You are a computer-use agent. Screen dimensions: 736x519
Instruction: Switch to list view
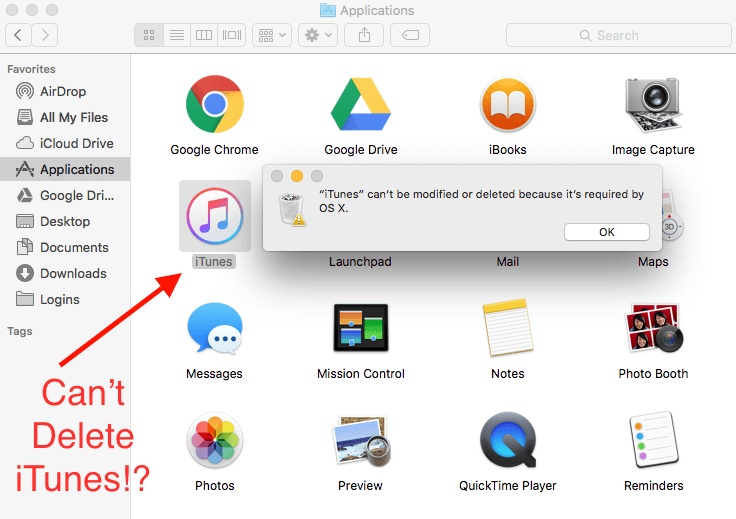(177, 35)
